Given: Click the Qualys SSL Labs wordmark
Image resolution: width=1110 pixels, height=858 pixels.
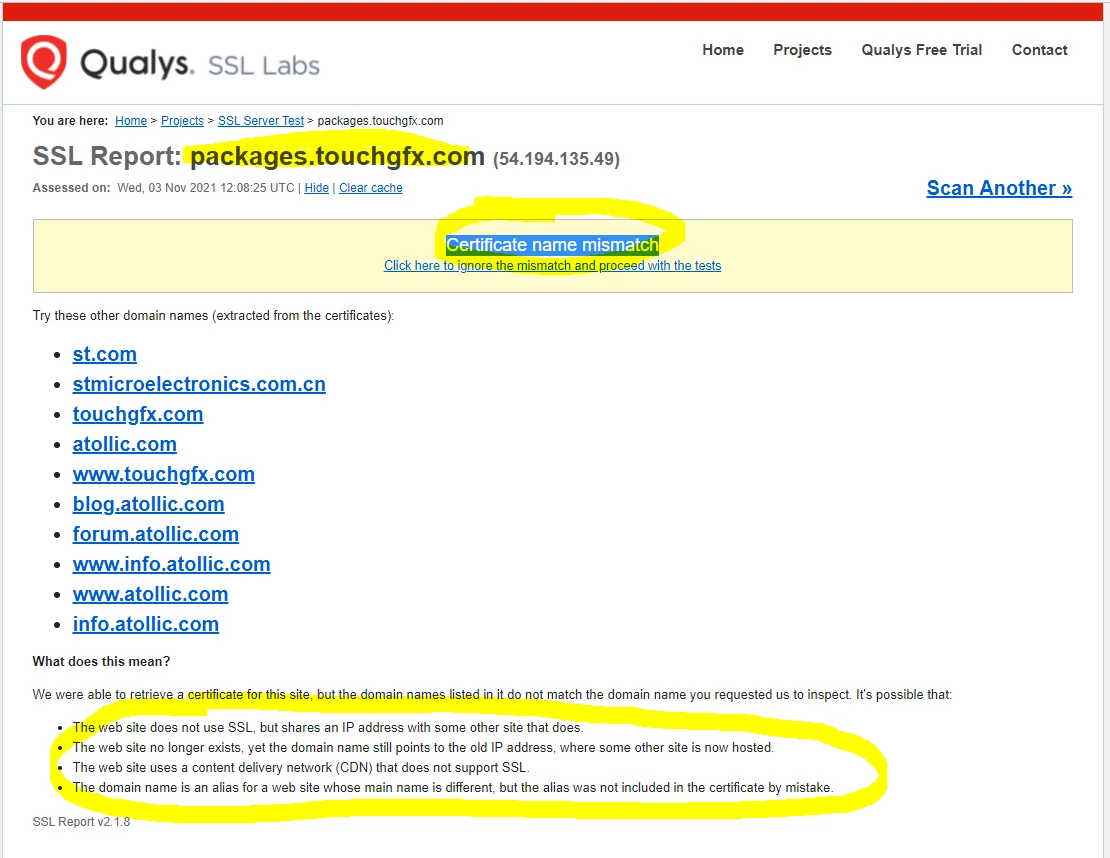Looking at the screenshot, I should [200, 64].
